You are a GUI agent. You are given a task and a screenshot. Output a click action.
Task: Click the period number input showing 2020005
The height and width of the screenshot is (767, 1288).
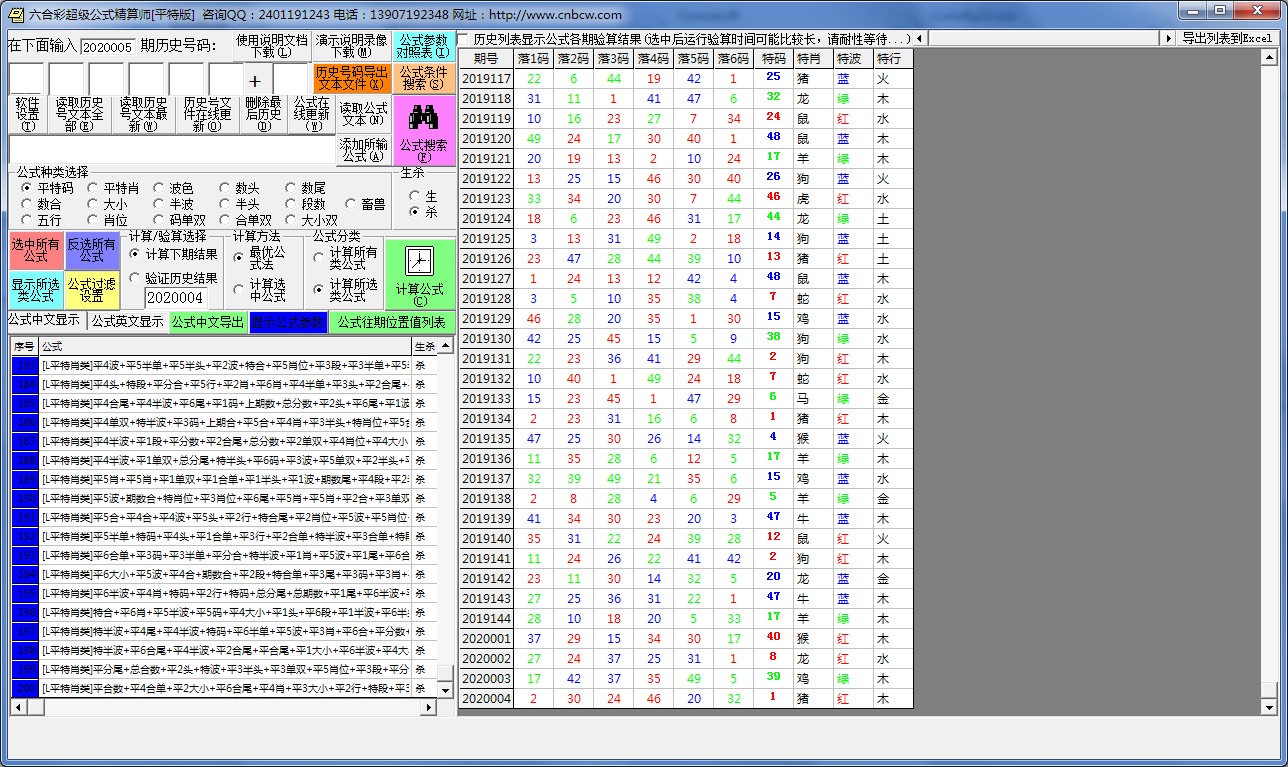pos(107,47)
